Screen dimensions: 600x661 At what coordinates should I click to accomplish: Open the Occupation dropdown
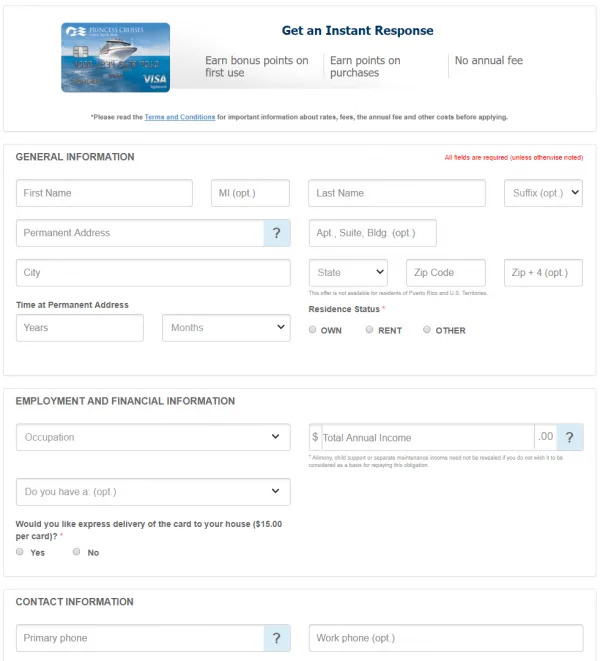click(153, 437)
